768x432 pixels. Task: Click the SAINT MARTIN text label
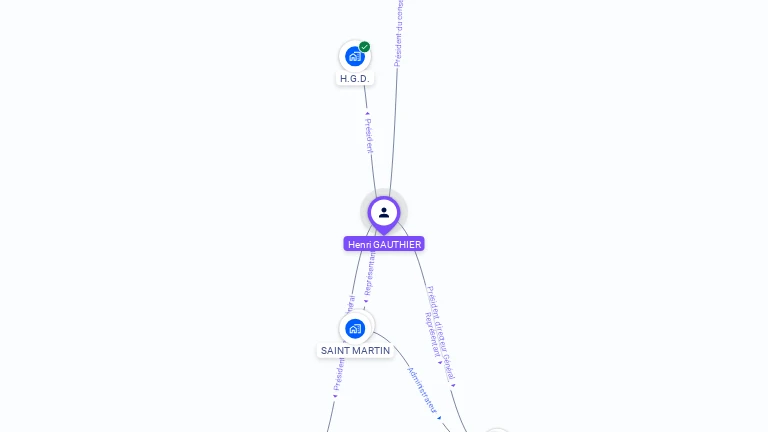355,351
